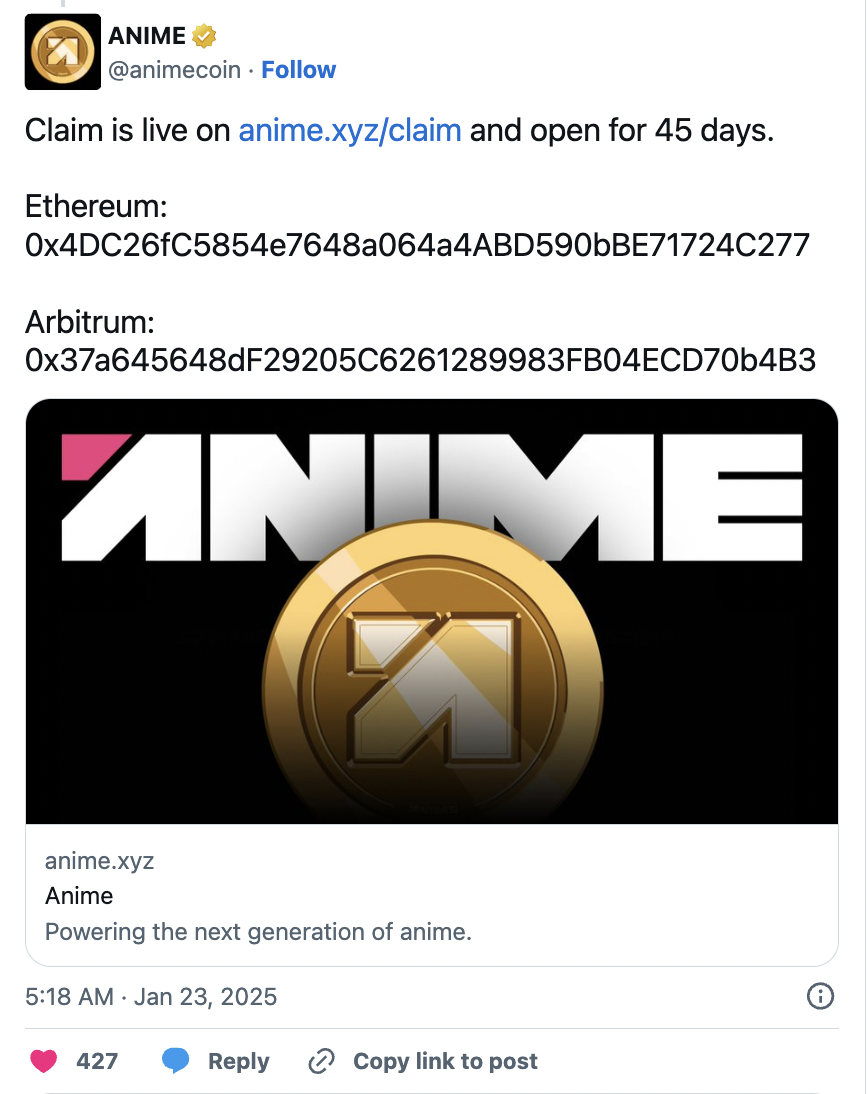Click the Arbitrum contract address text
This screenshot has height=1094, width=868.
pyautogui.click(x=420, y=360)
